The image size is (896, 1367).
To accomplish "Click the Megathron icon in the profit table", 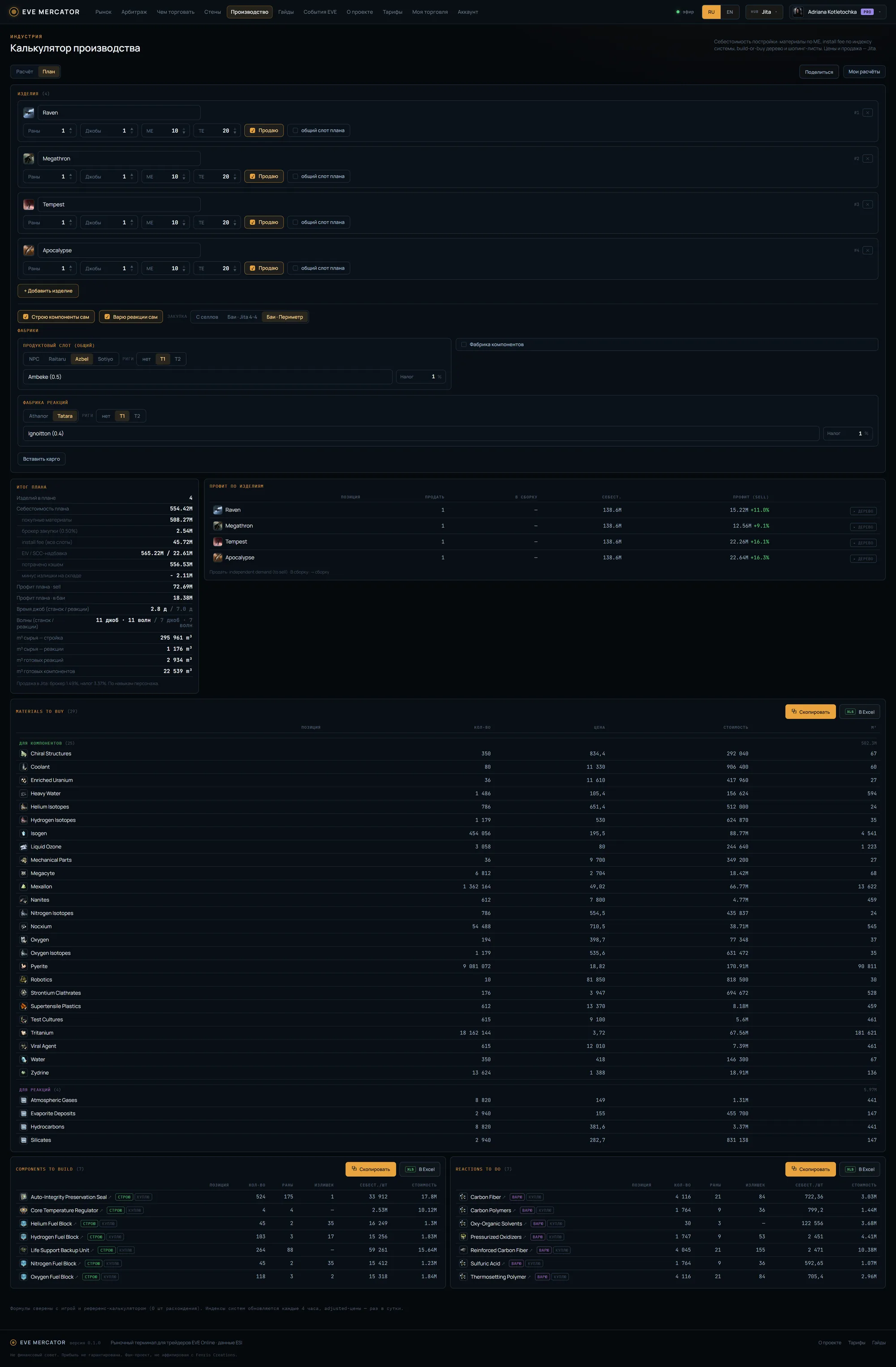I will [x=218, y=526].
